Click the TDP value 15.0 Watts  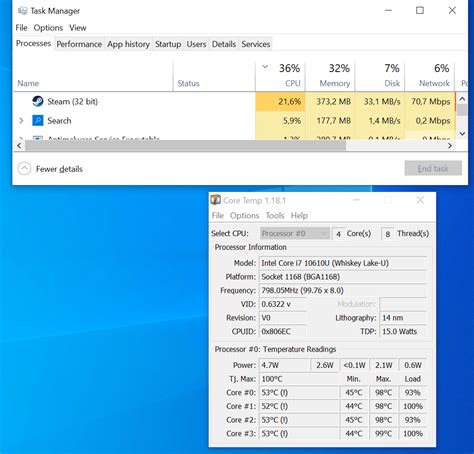[x=403, y=331]
